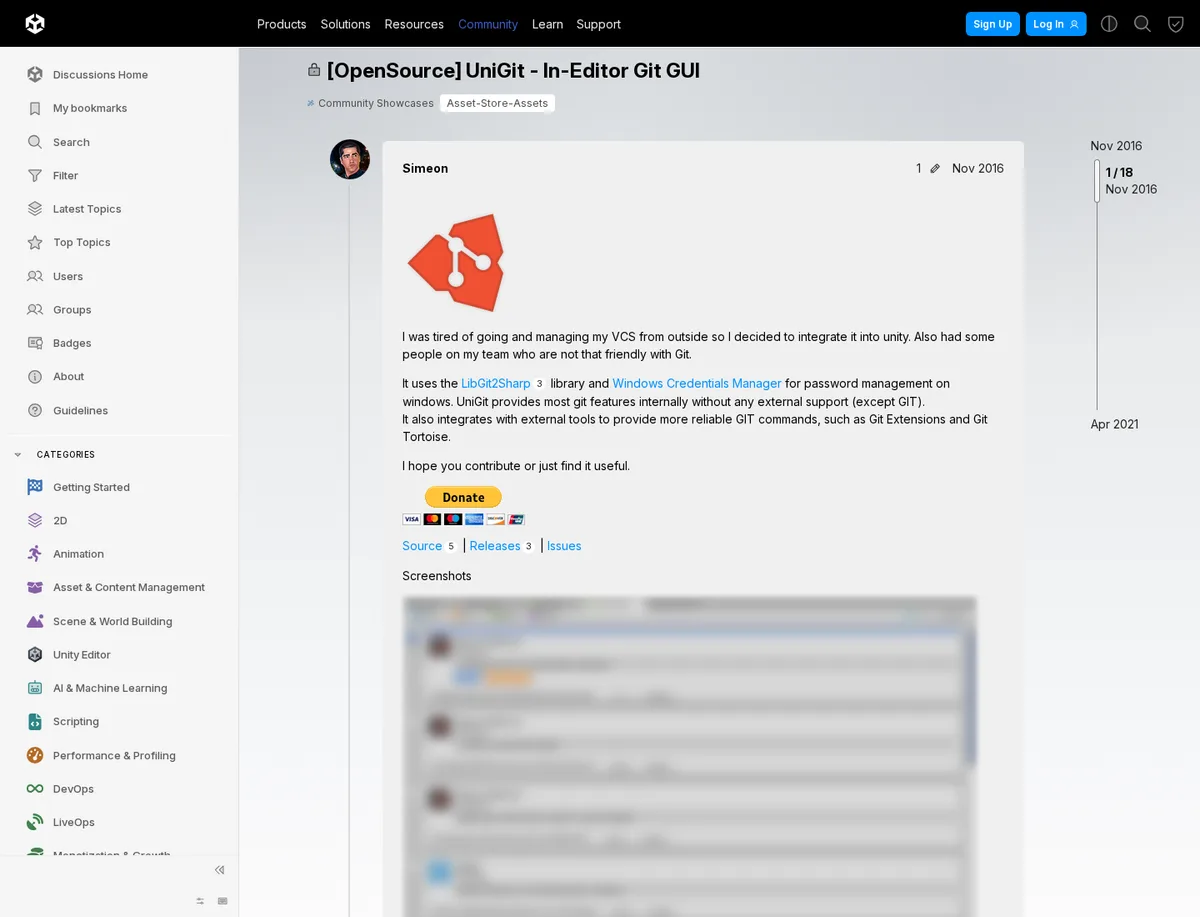Open the Learn menu
Screen dimensions: 1200x917
tap(547, 24)
